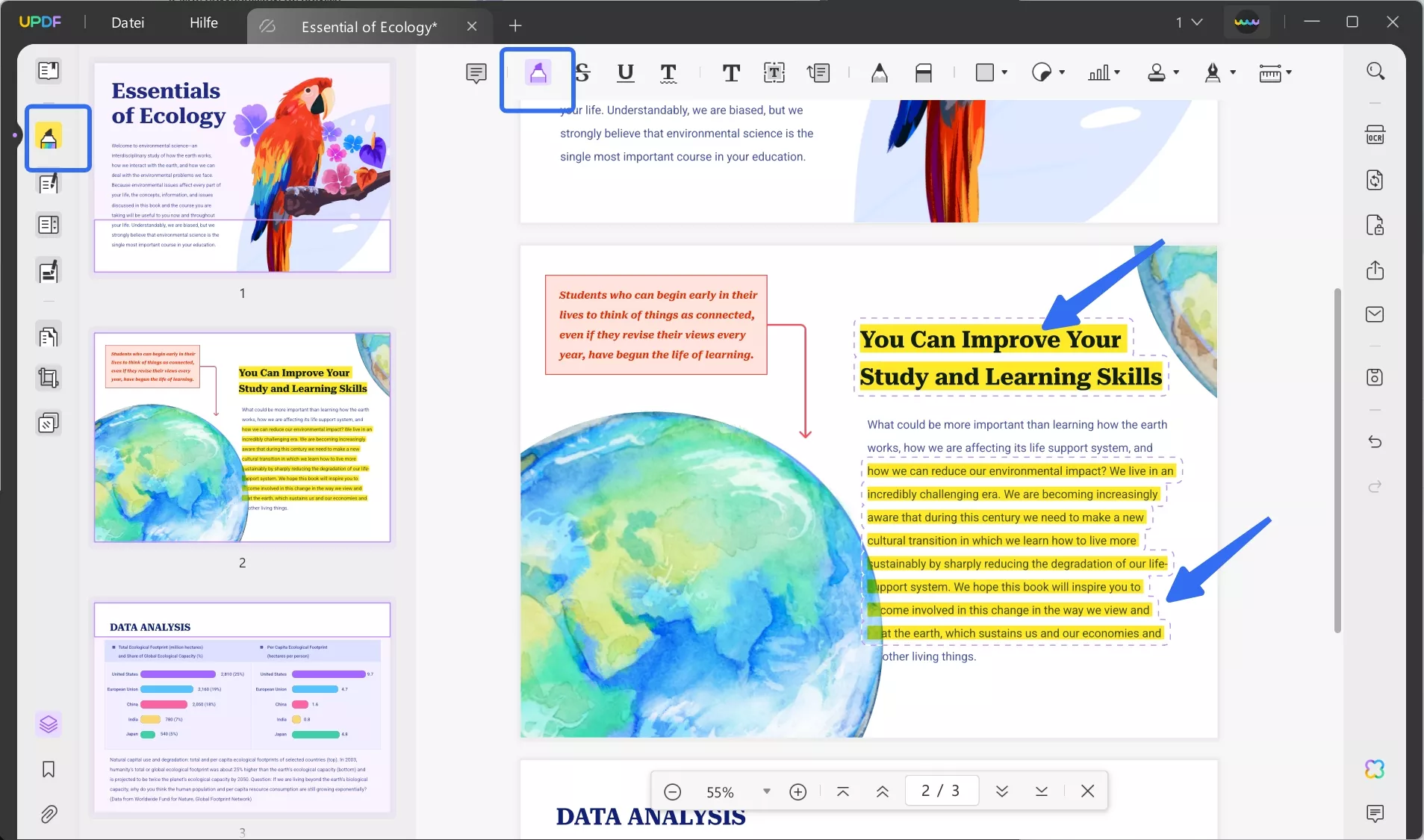This screenshot has height=840, width=1424.
Task: Open the OCR feature on the right sidebar
Action: coord(1375,136)
